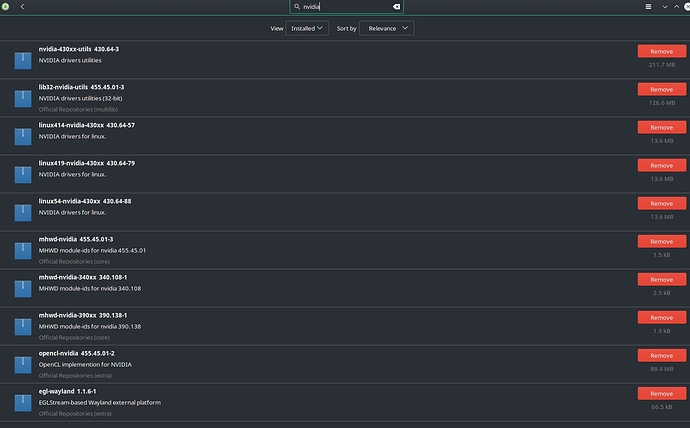Remove linux414-nvidia-430xx package
Screen dimensions: 690x428
click(662, 128)
